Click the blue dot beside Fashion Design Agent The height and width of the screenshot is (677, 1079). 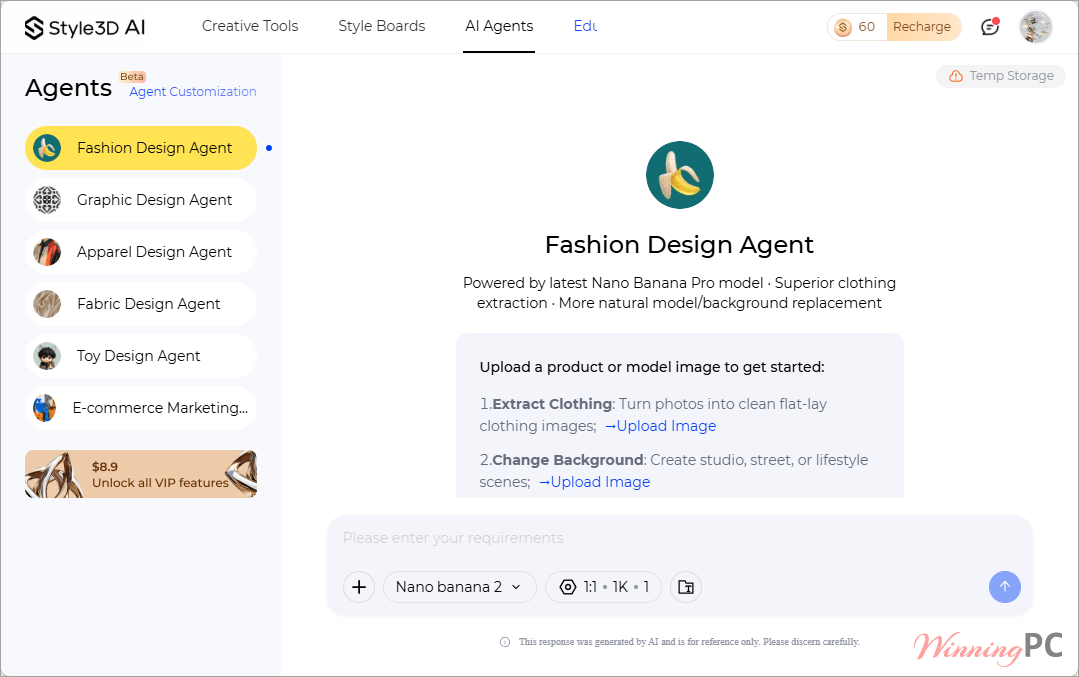tap(269, 148)
